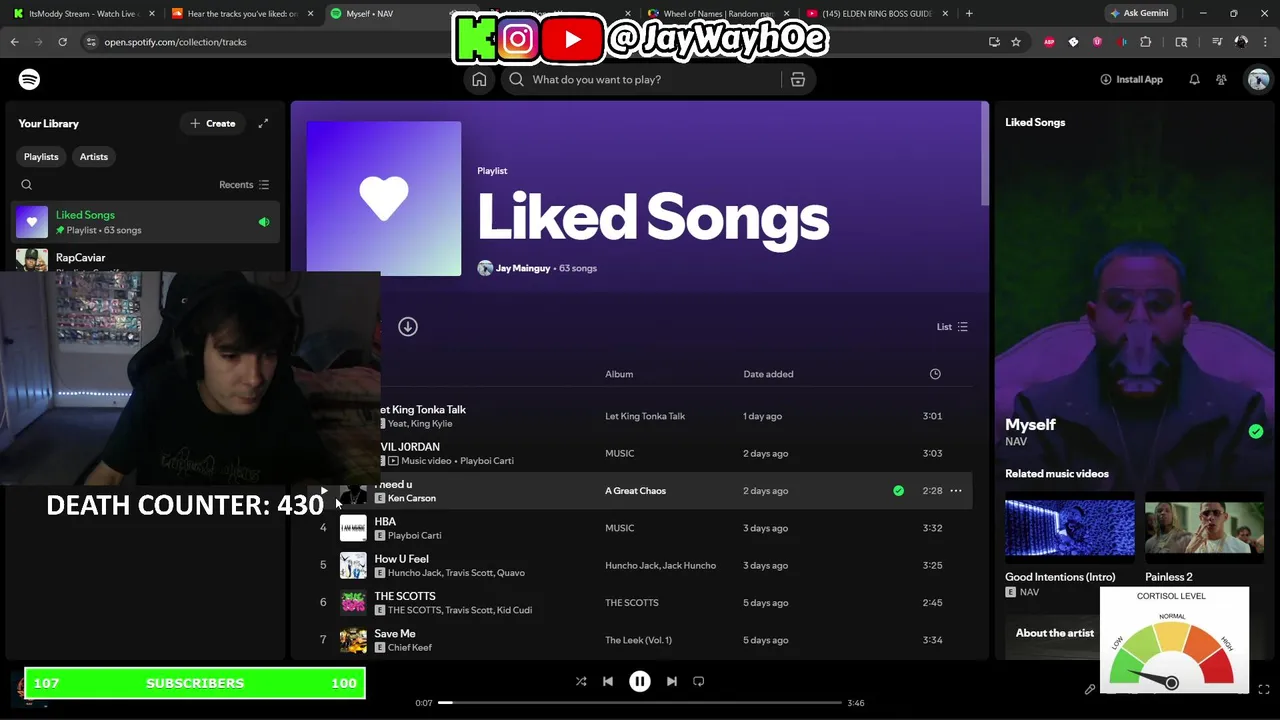The image size is (1280, 720).
Task: Open the Chrome Extensions puzzle icon
Action: click(1146, 42)
